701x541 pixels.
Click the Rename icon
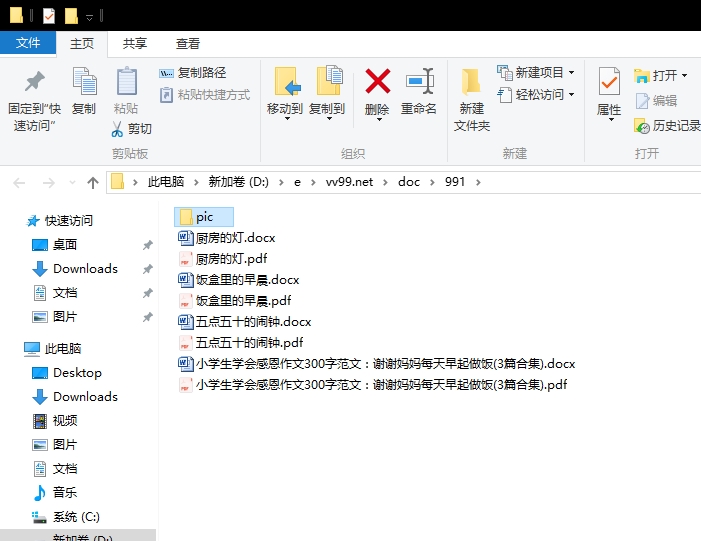click(419, 91)
